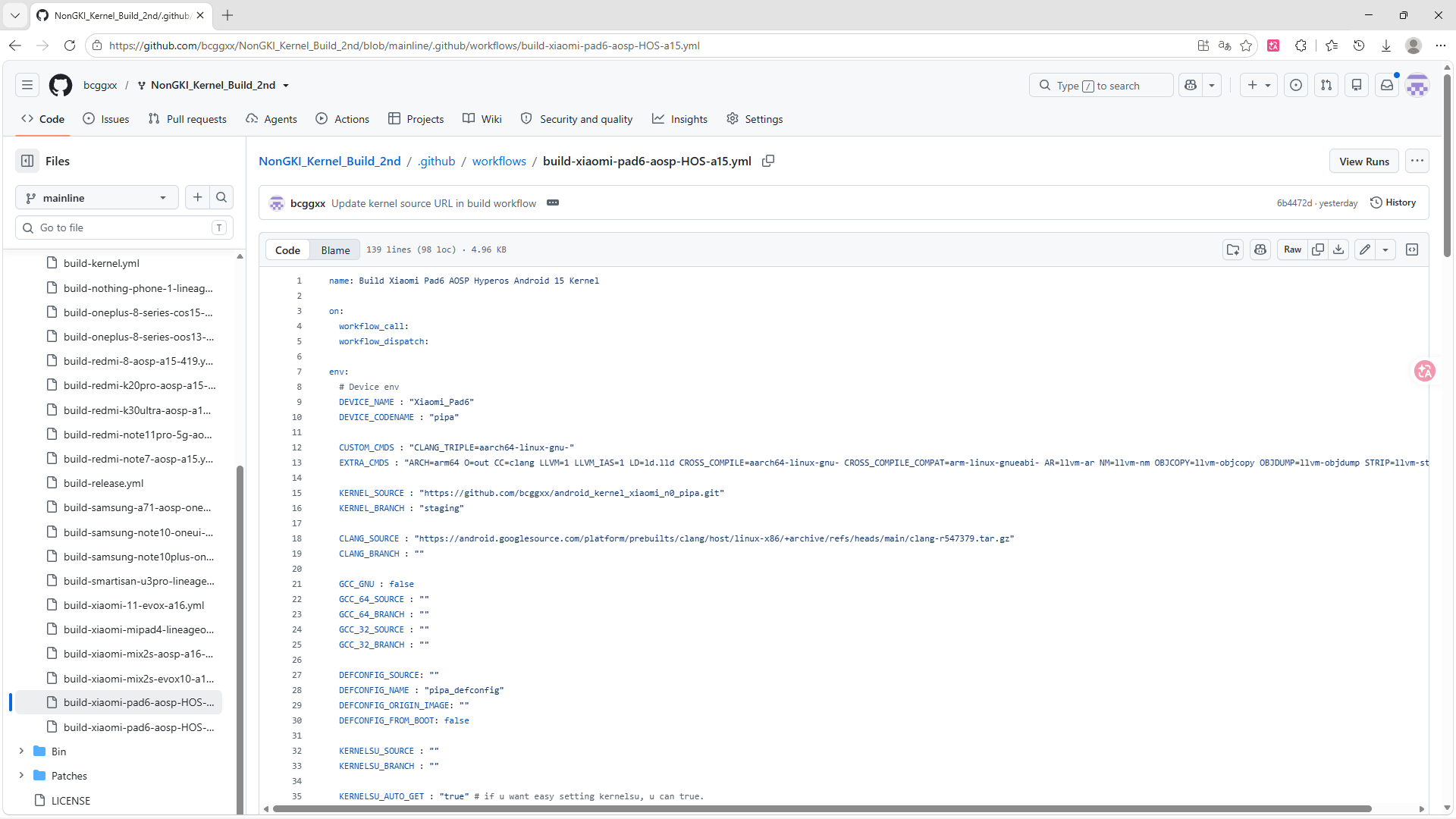
Task: Click the horizontal code scrollbar
Action: (822, 808)
